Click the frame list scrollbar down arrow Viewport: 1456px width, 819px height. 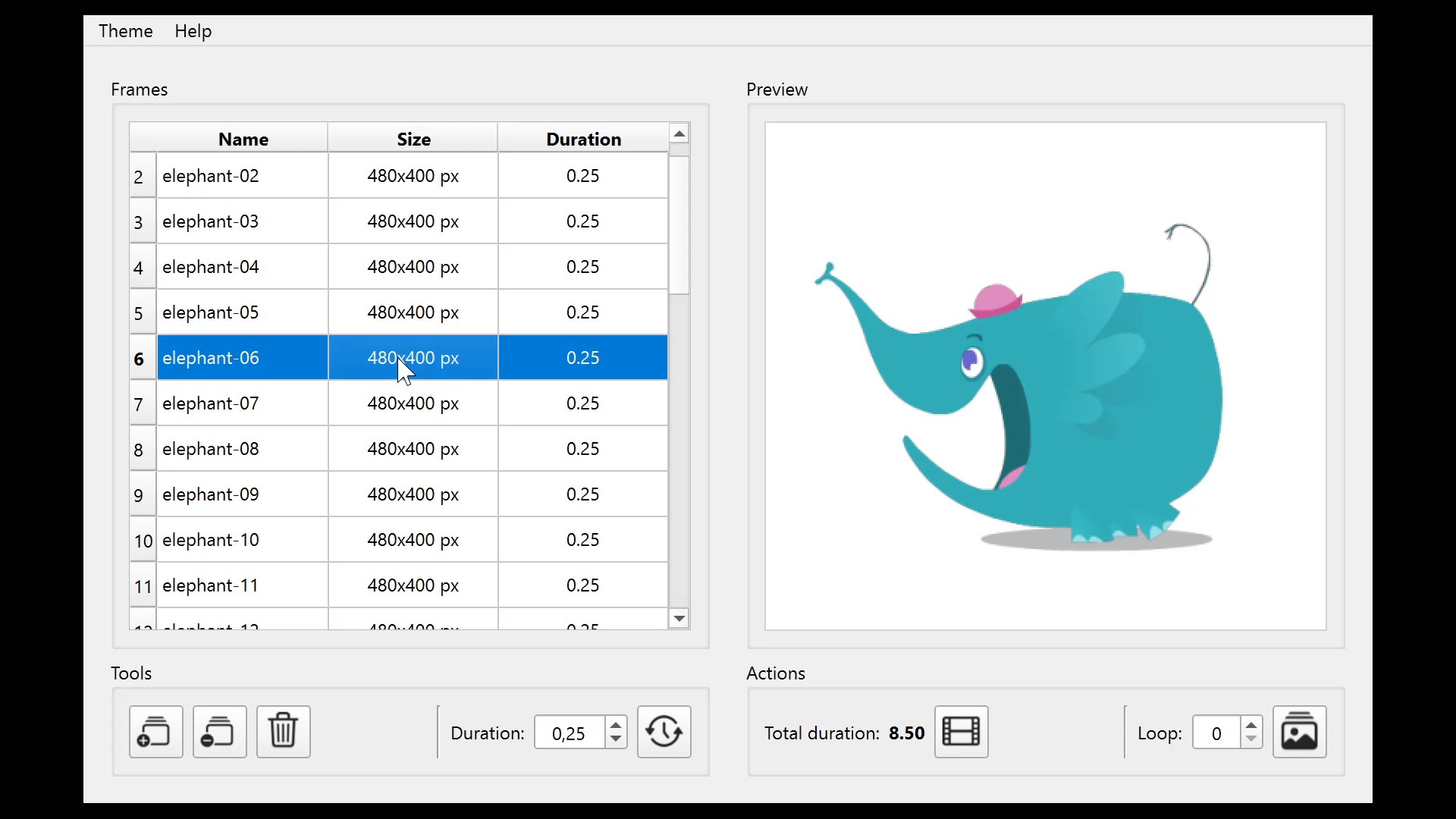679,619
